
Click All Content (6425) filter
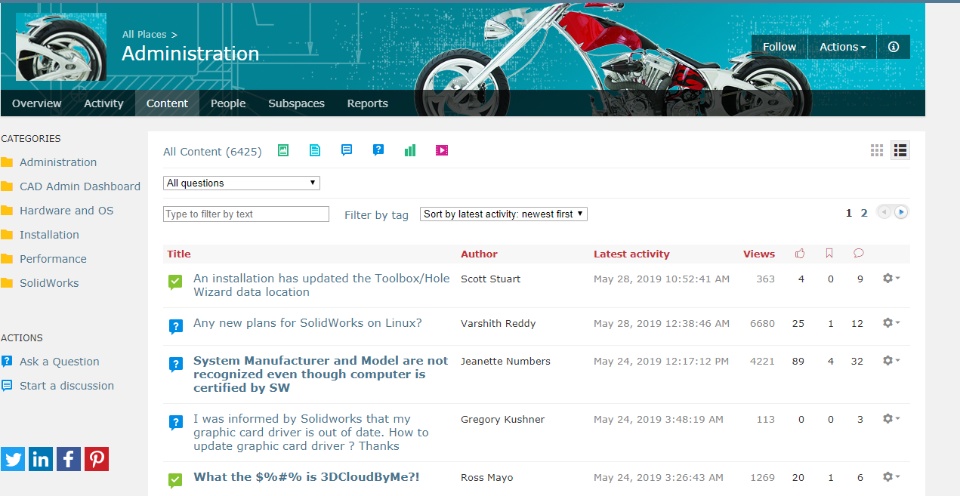click(212, 151)
